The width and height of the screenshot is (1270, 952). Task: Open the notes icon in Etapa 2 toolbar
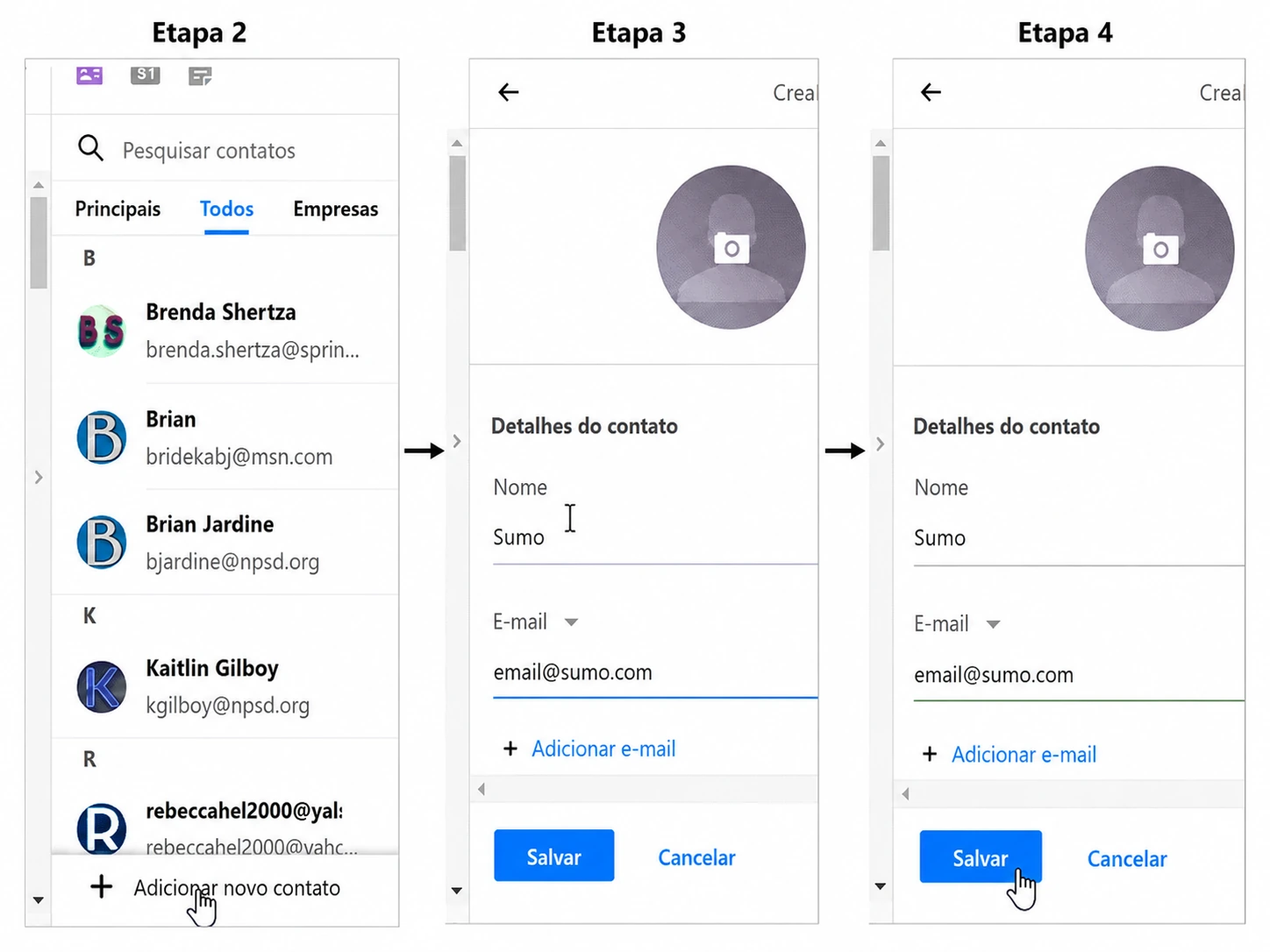click(200, 77)
